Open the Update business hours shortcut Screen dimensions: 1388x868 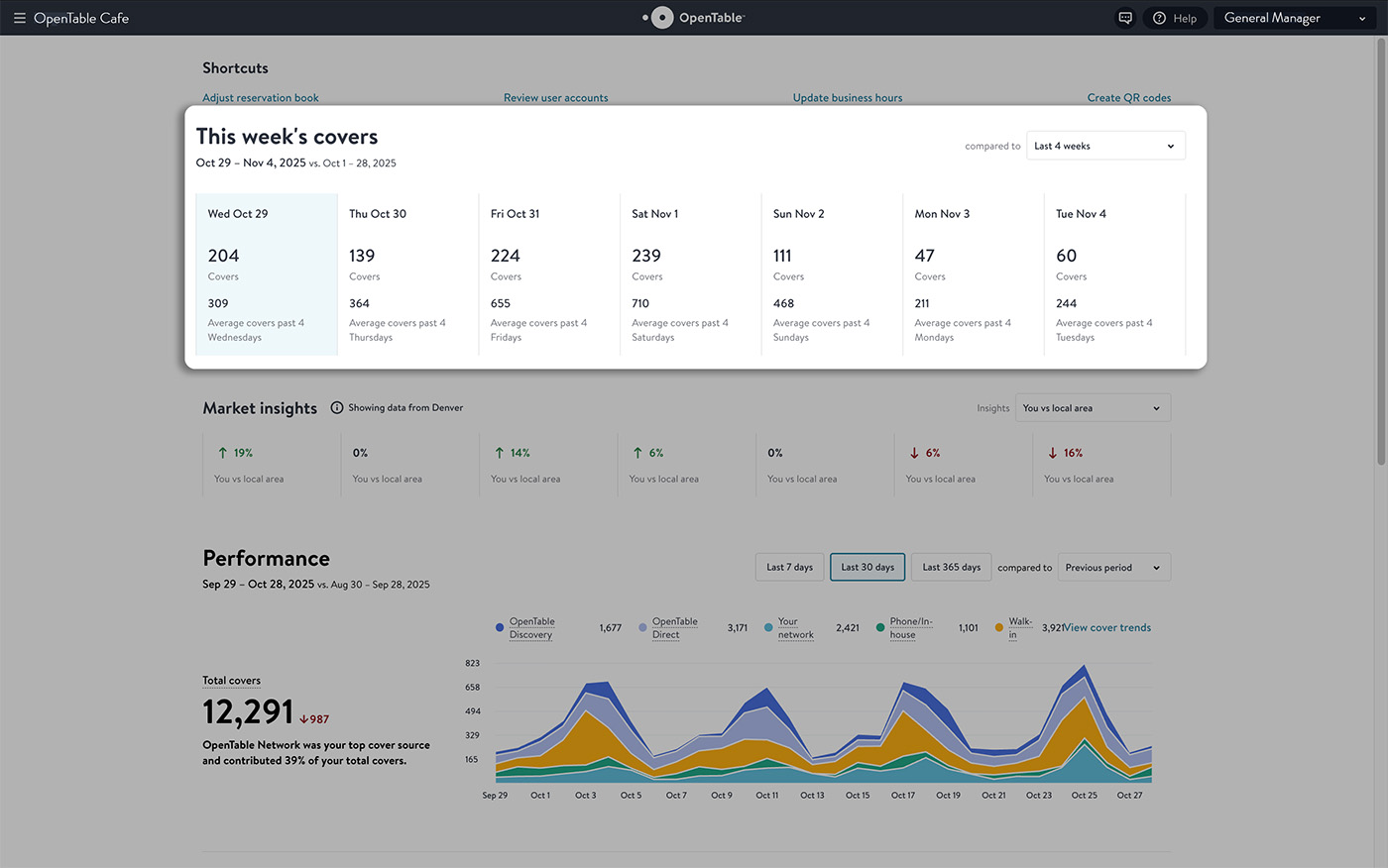(848, 97)
